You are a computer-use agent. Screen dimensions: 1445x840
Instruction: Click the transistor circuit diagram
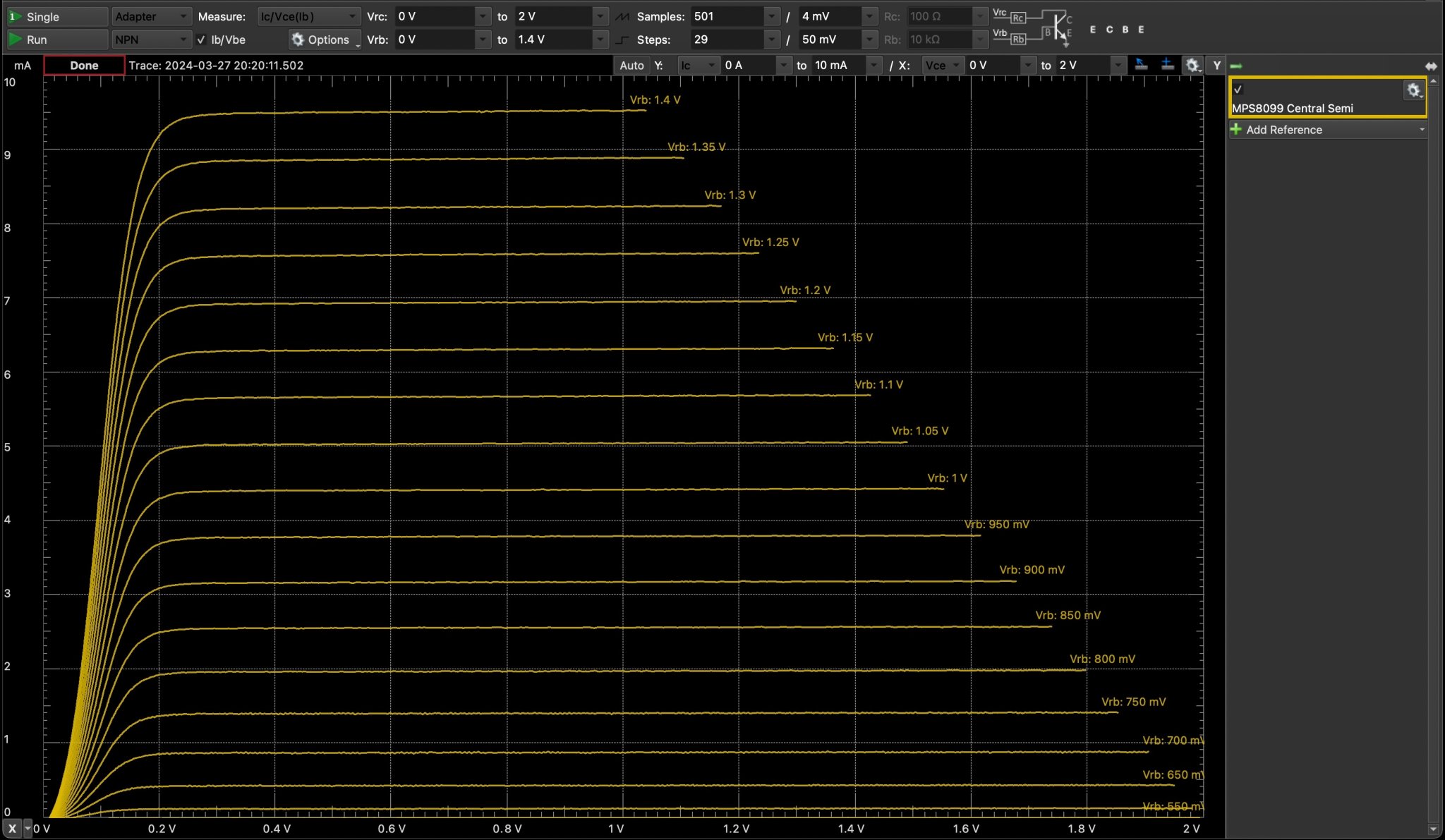[x=1033, y=28]
